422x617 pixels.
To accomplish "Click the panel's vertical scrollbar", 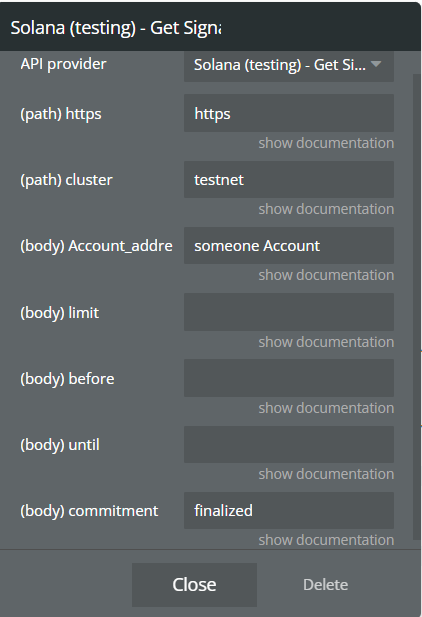I will [x=416, y=307].
